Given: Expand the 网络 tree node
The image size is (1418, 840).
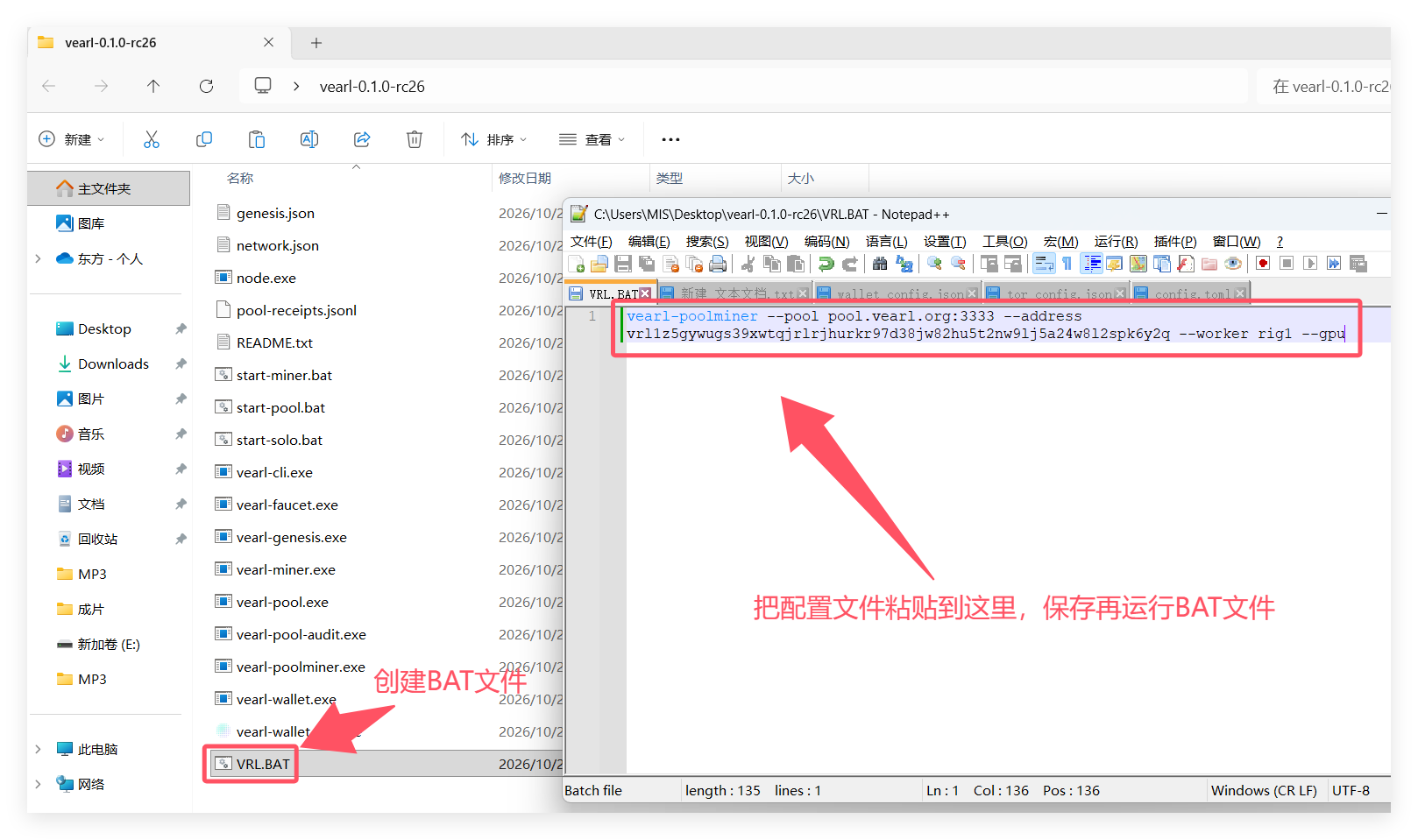Looking at the screenshot, I should tap(38, 784).
